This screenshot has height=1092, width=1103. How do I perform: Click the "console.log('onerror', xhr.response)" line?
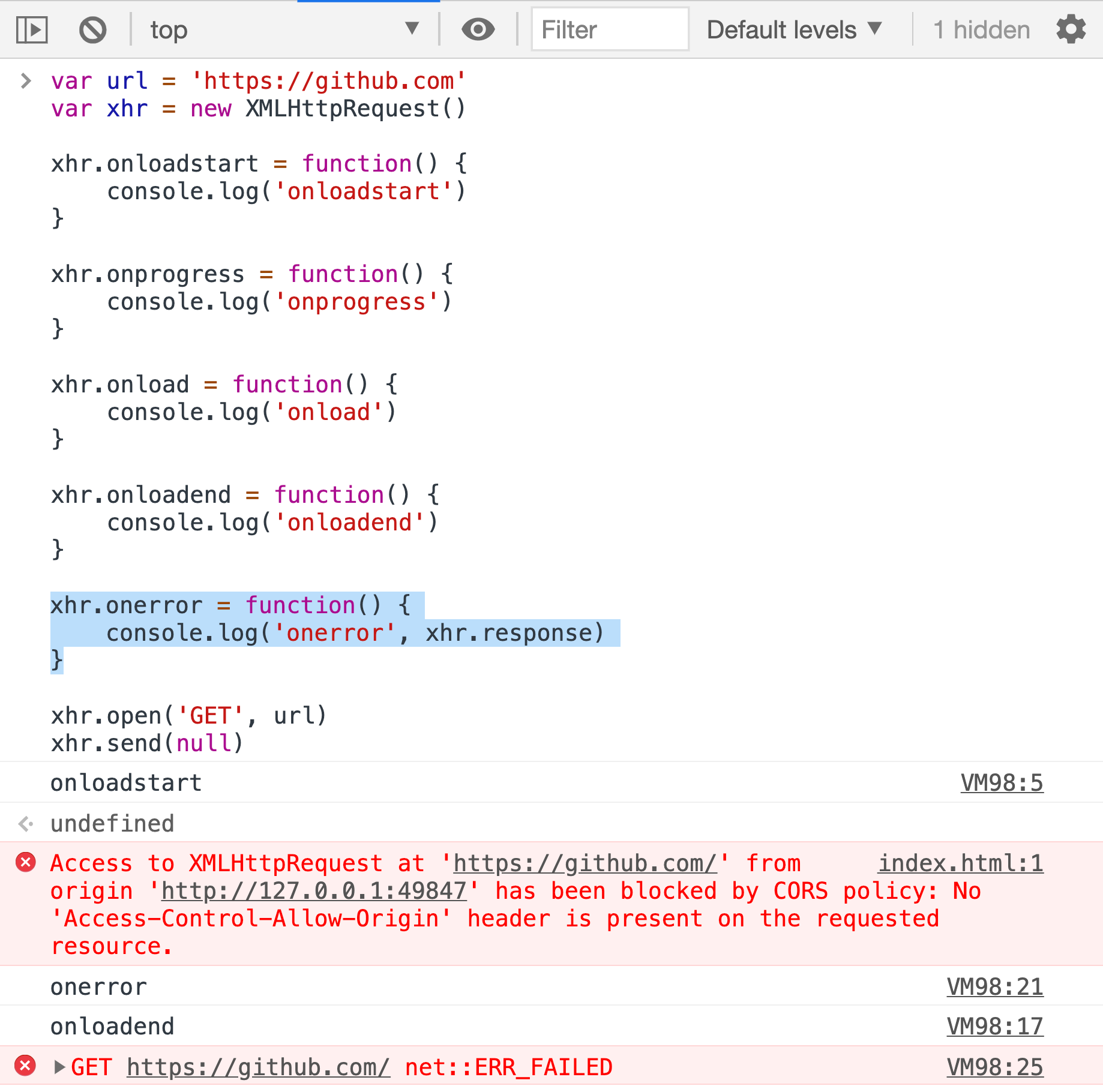(x=355, y=632)
